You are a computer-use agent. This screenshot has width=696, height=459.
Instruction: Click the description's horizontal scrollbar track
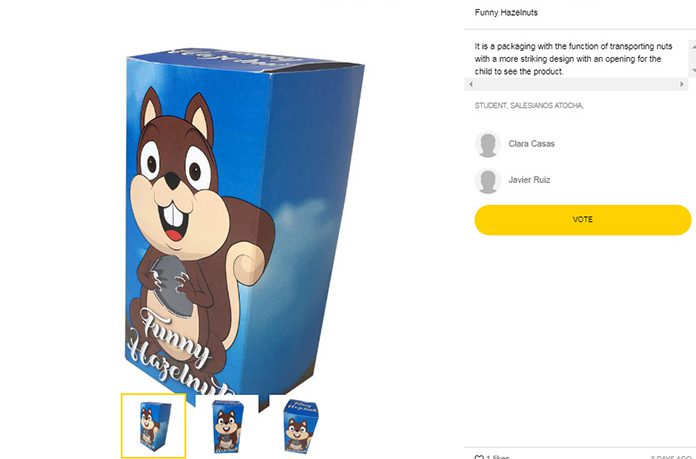576,84
